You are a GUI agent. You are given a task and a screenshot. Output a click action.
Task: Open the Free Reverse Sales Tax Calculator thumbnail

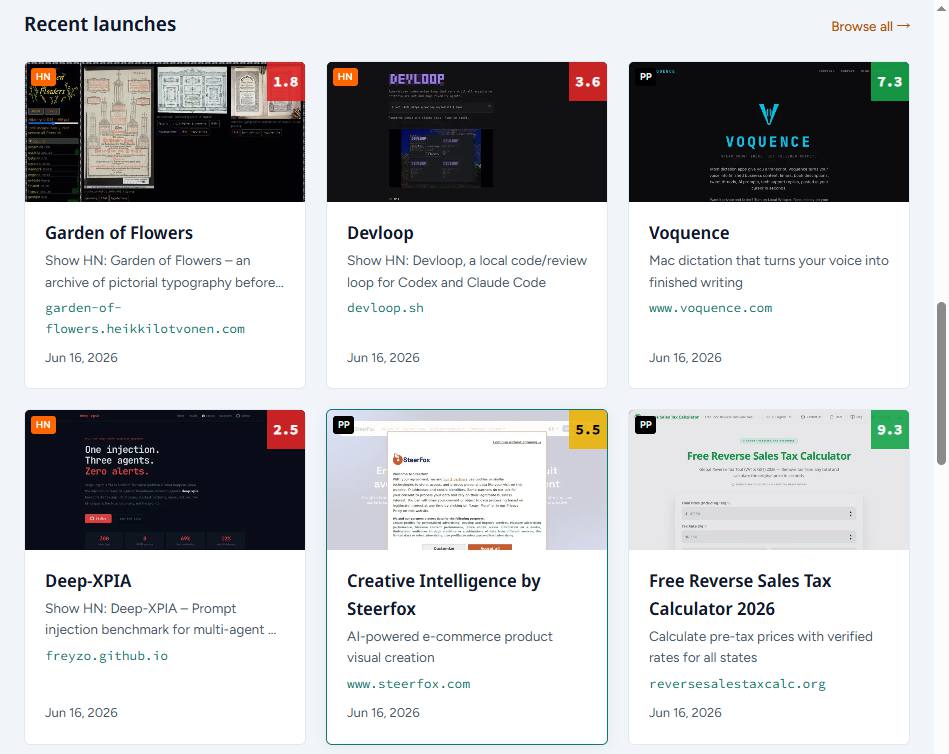pyautogui.click(x=769, y=480)
